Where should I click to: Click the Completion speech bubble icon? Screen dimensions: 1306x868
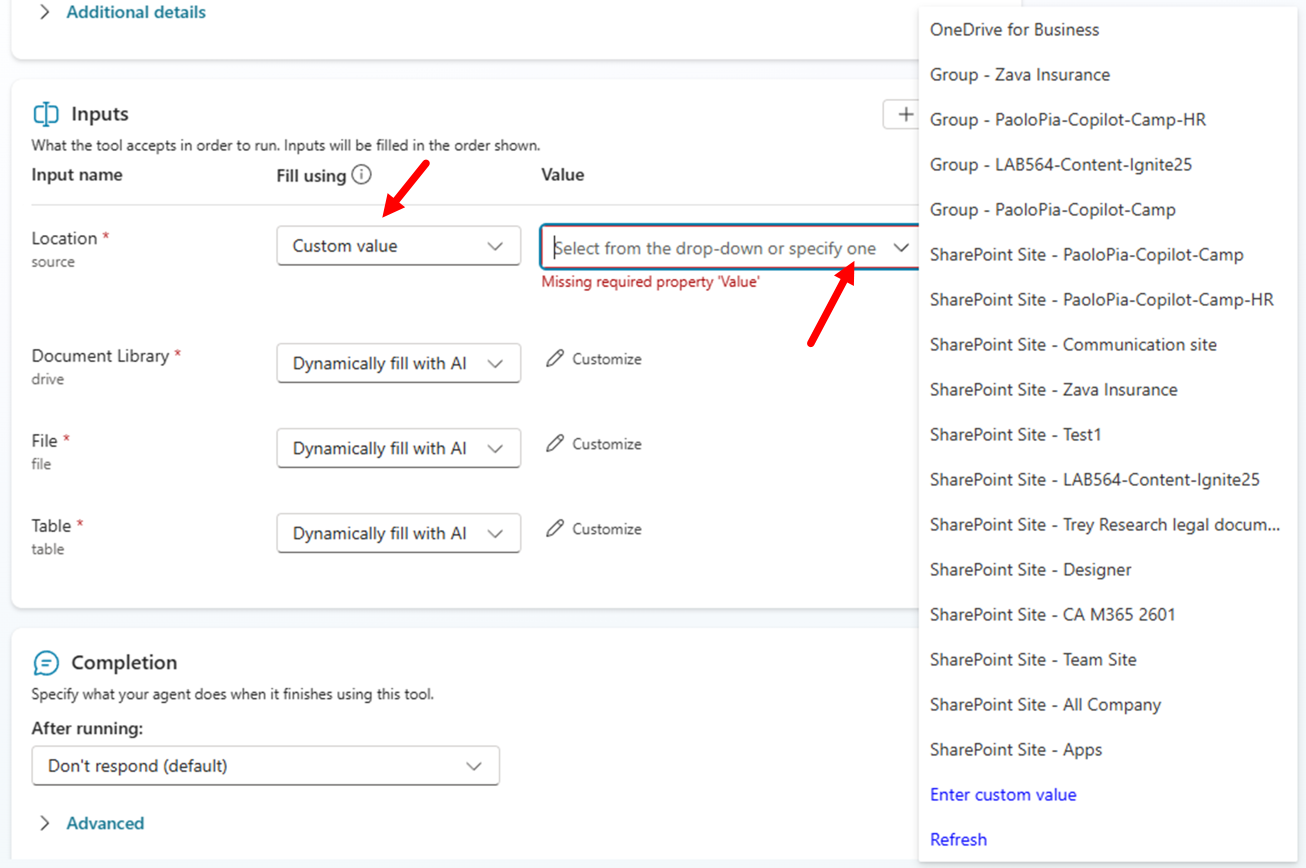coord(43,662)
